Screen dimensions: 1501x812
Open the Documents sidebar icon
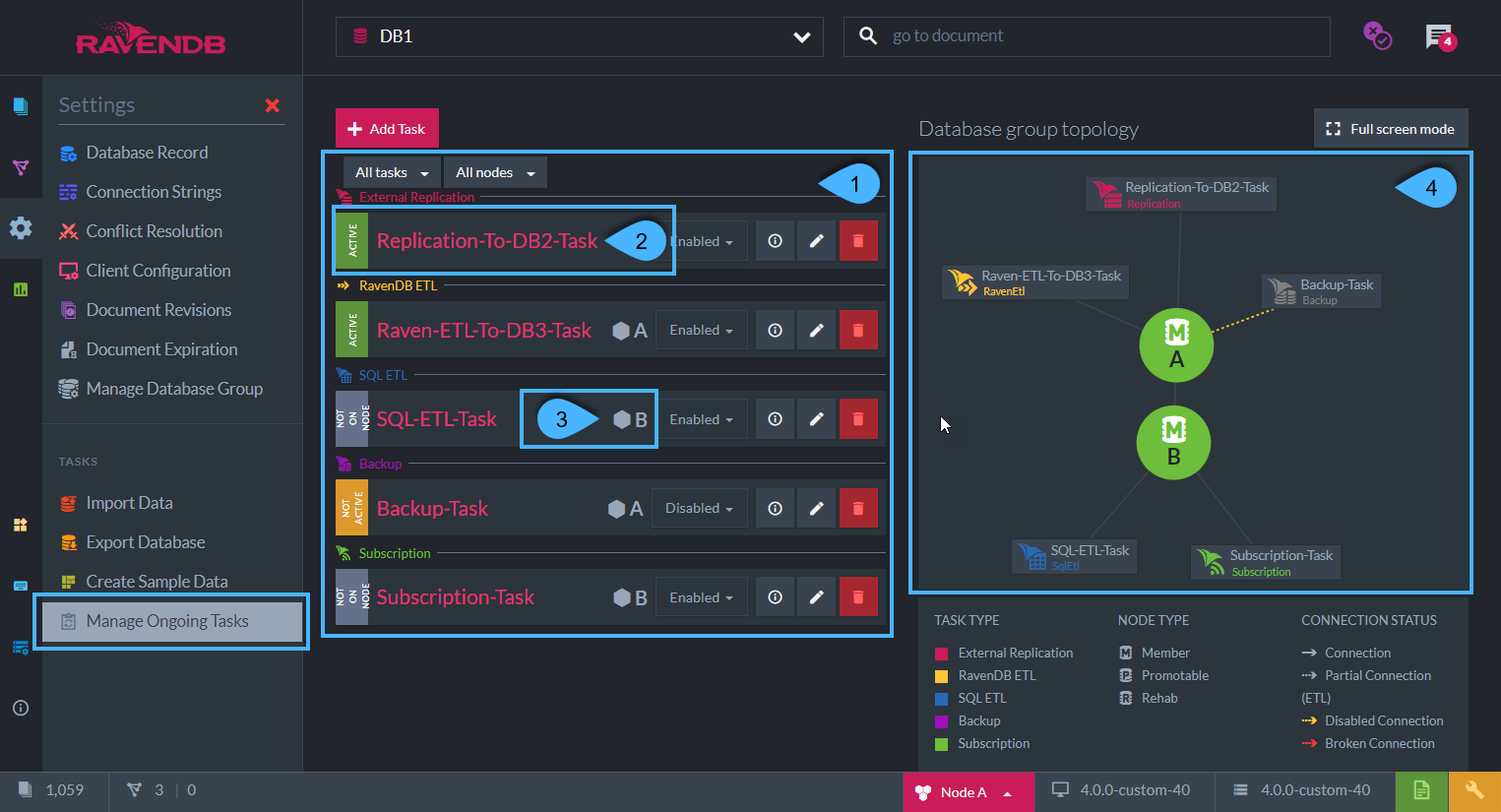pyautogui.click(x=21, y=106)
